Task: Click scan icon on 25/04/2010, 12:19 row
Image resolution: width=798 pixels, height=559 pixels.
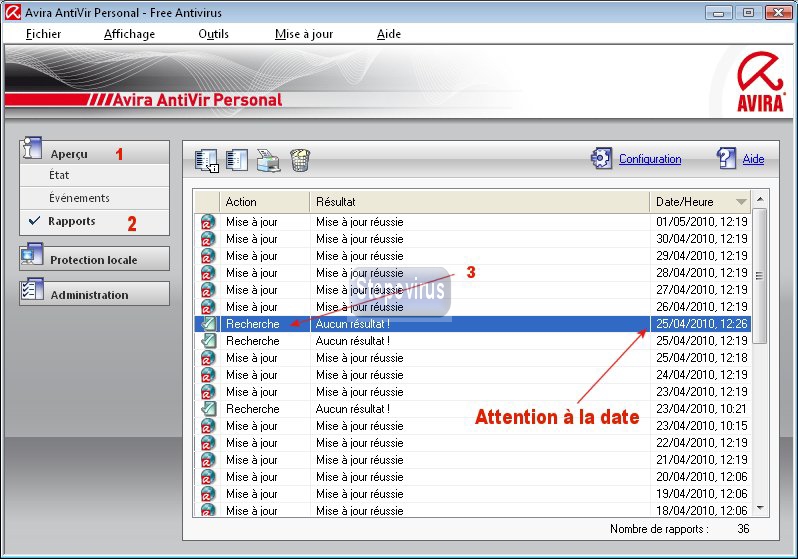Action: coord(208,341)
